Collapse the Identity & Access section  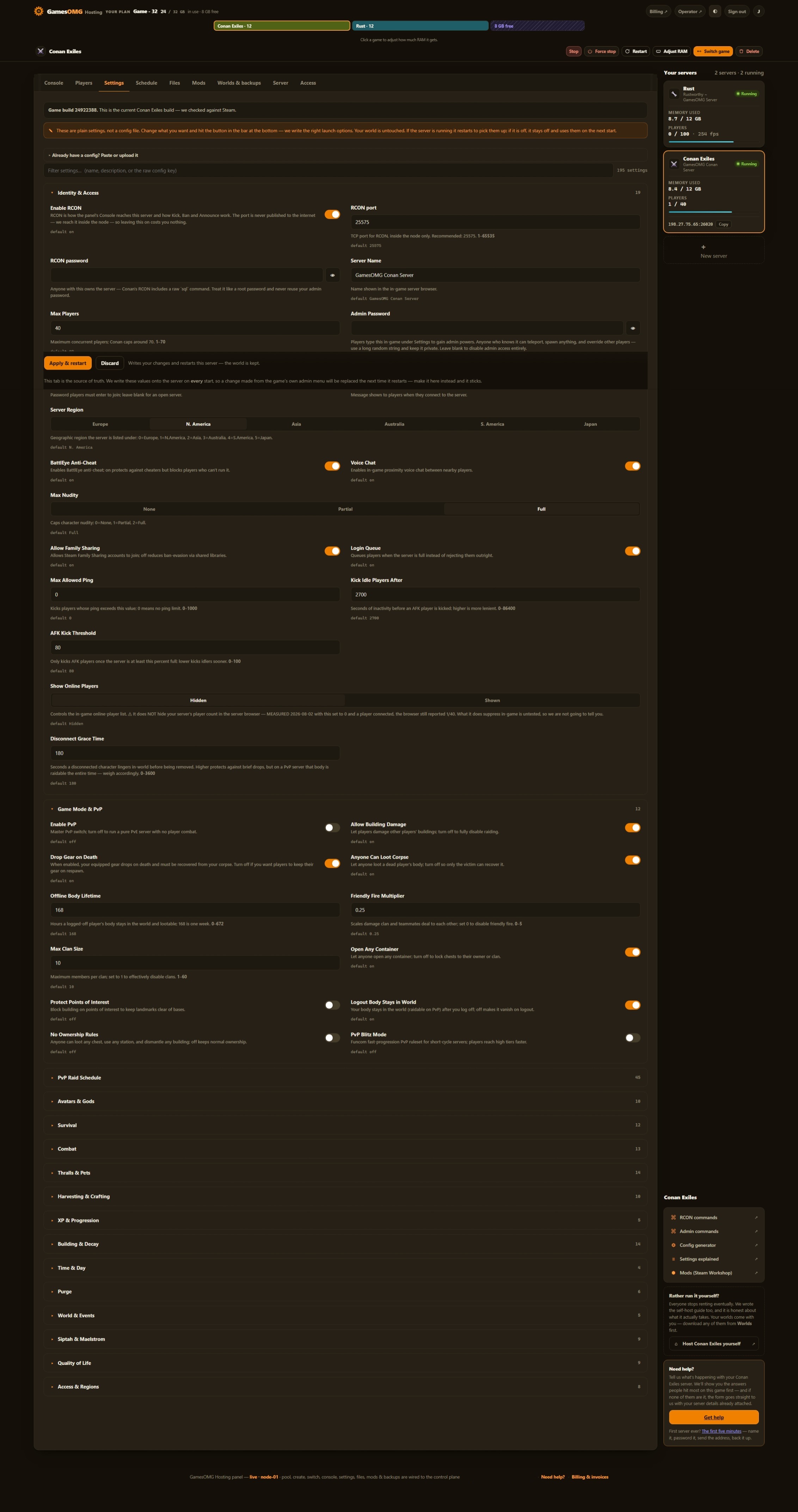[x=345, y=193]
